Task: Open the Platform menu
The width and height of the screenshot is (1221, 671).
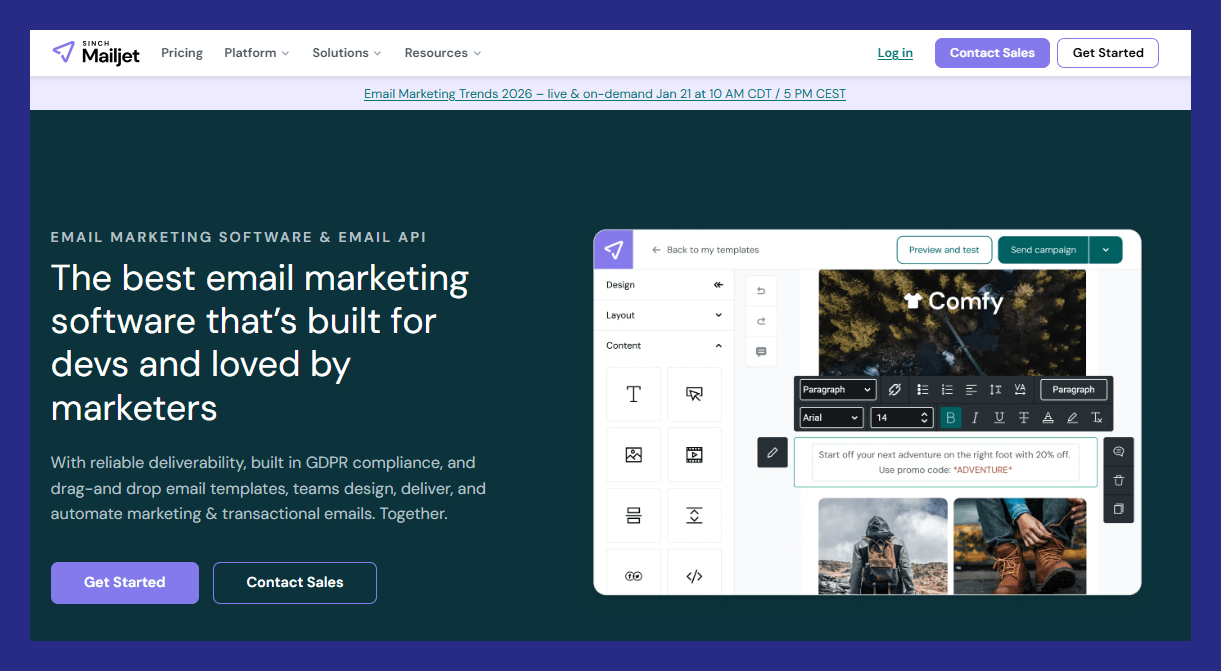Action: coord(256,53)
